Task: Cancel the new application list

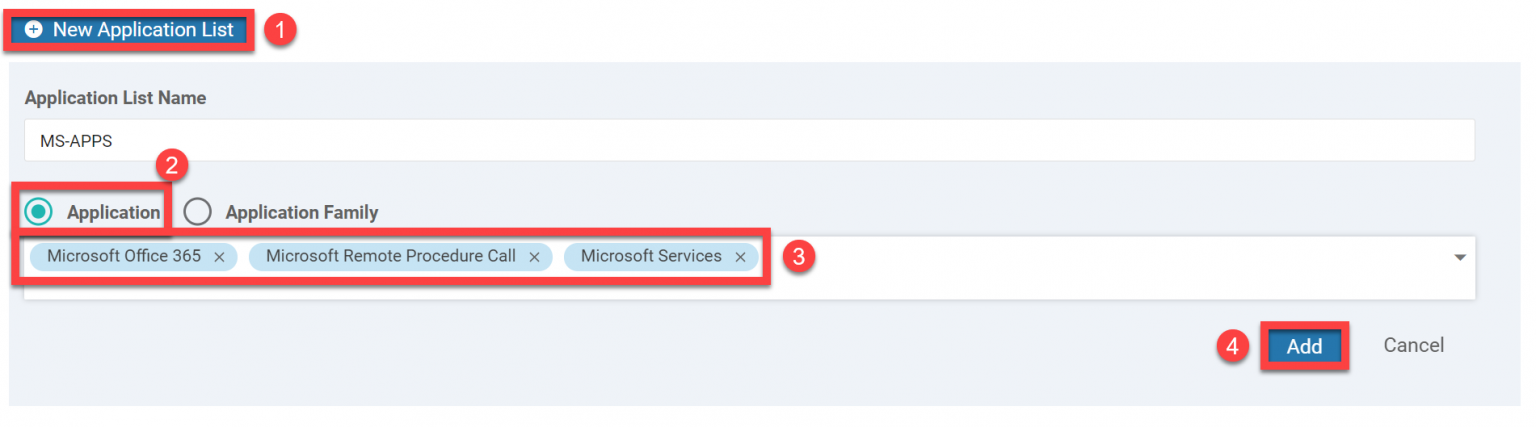Action: click(1413, 345)
